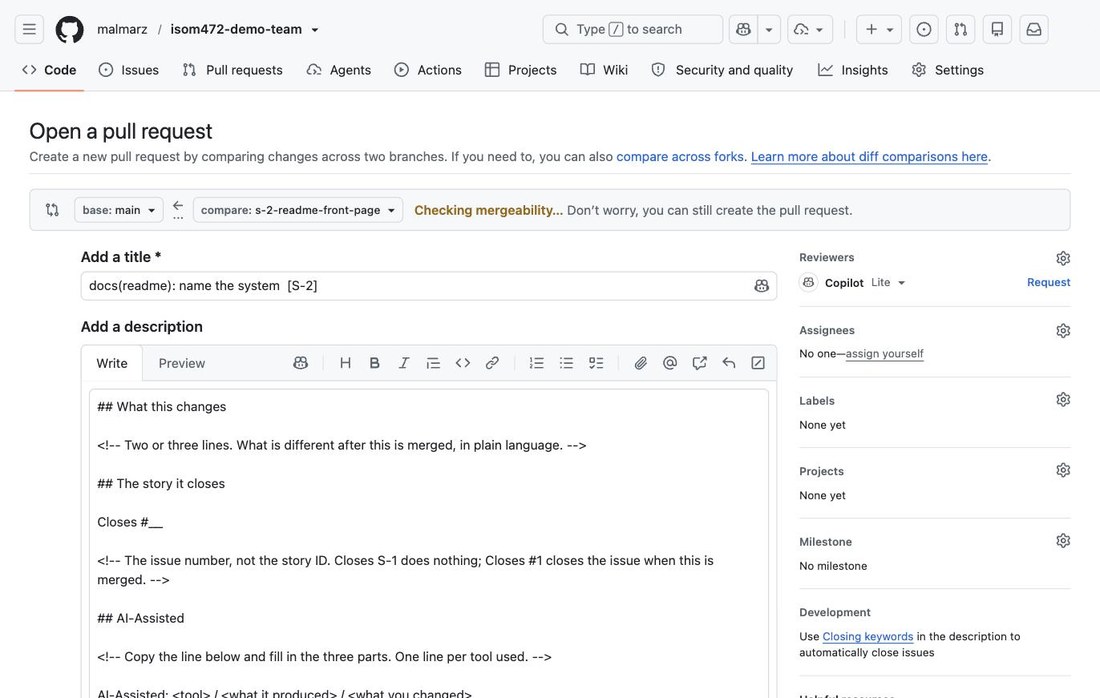The width and height of the screenshot is (1100, 698).
Task: Click the slash commands icon
Action: [758, 363]
